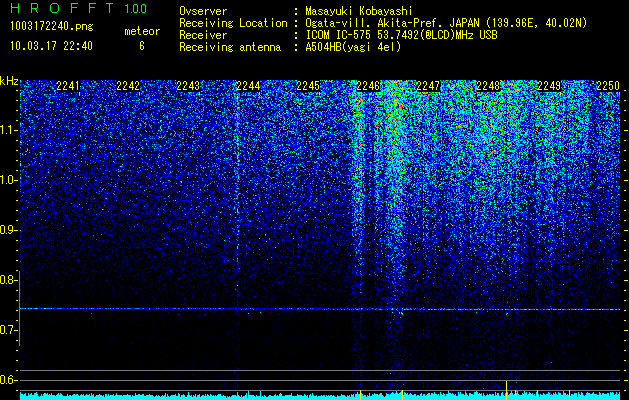Click the 2244 time marker
Viewport: 629px width, 400px height.
click(x=248, y=86)
